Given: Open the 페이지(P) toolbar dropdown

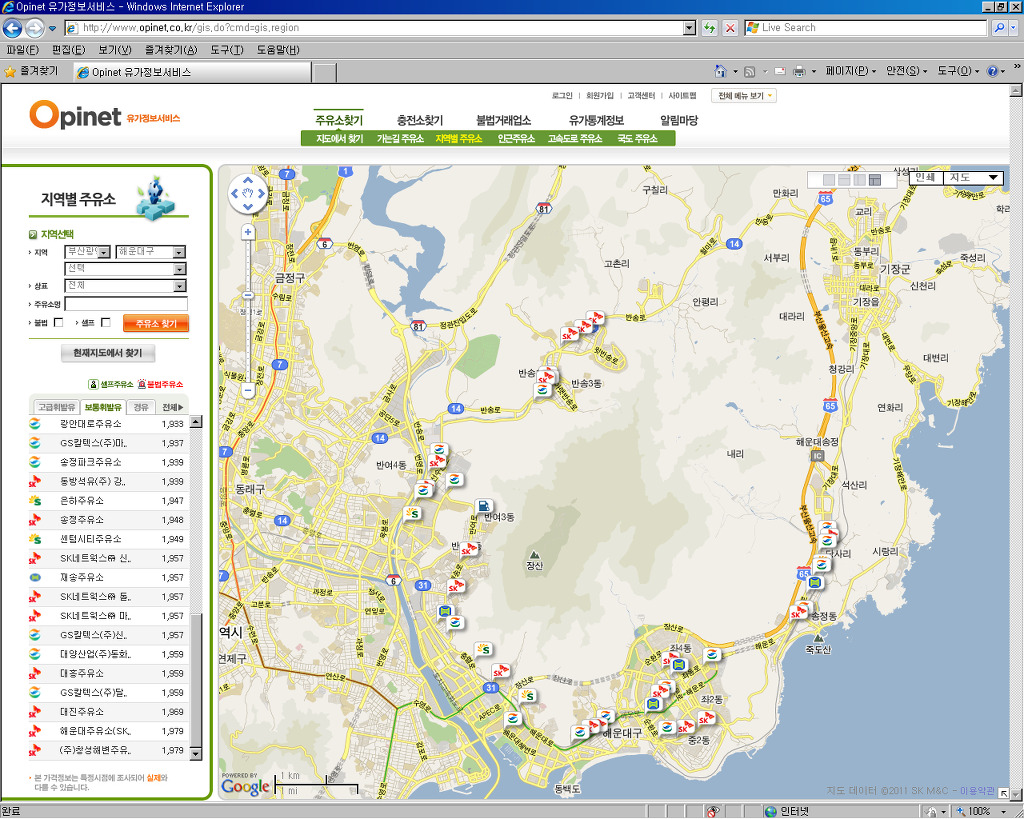Looking at the screenshot, I should [850, 71].
